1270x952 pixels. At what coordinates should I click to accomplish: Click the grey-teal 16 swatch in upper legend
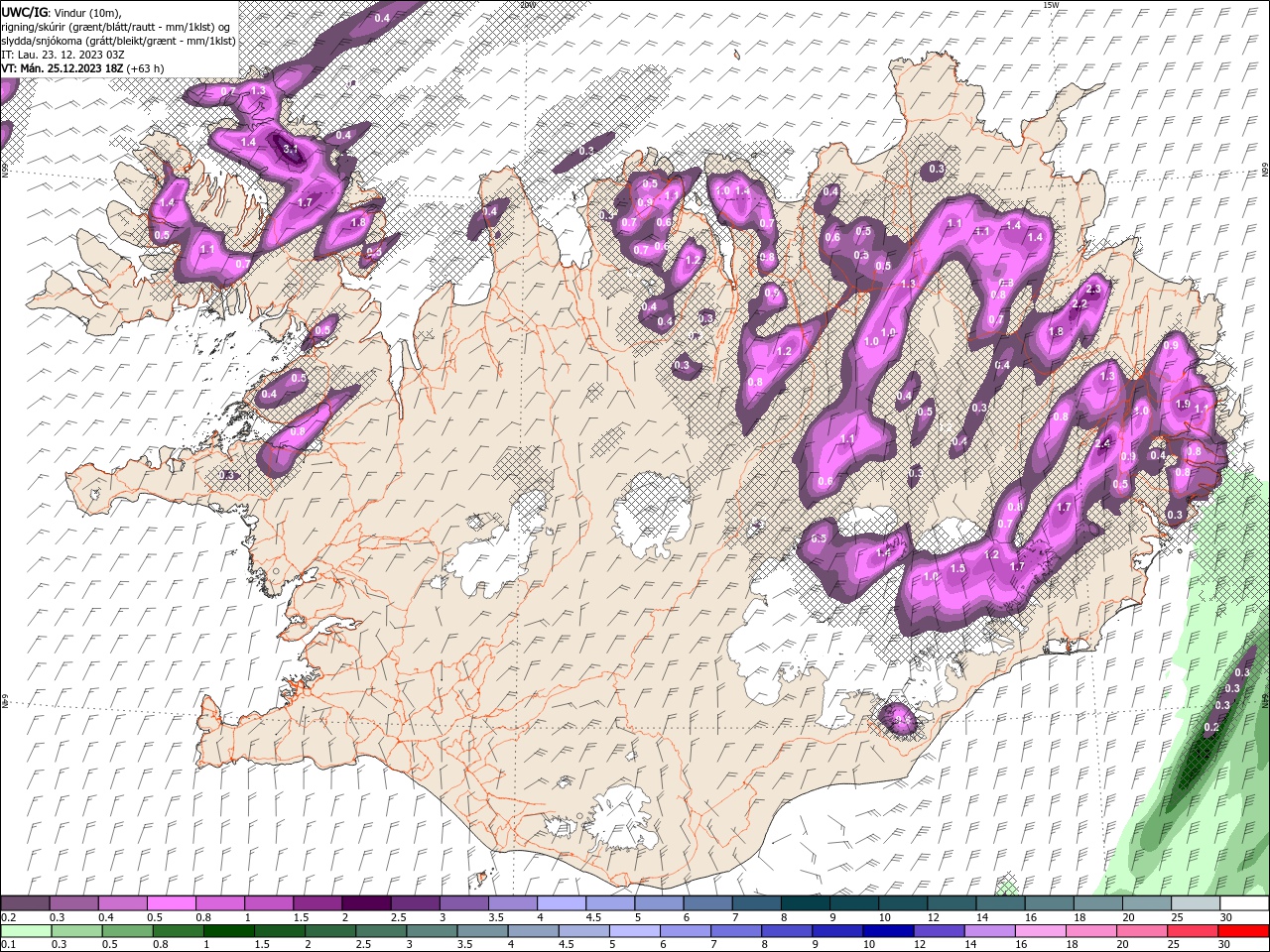1050,903
